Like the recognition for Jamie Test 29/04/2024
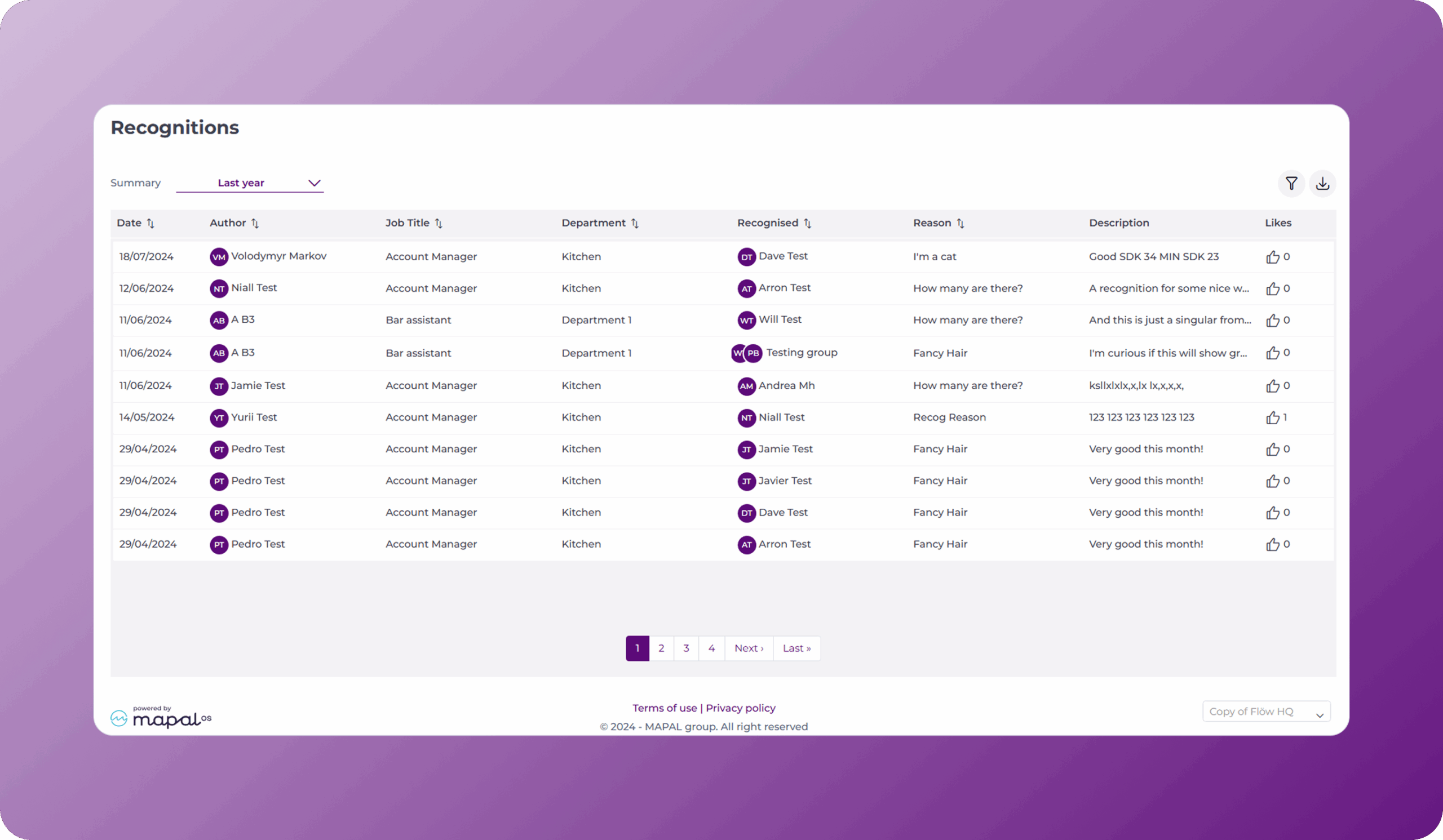 1272,449
